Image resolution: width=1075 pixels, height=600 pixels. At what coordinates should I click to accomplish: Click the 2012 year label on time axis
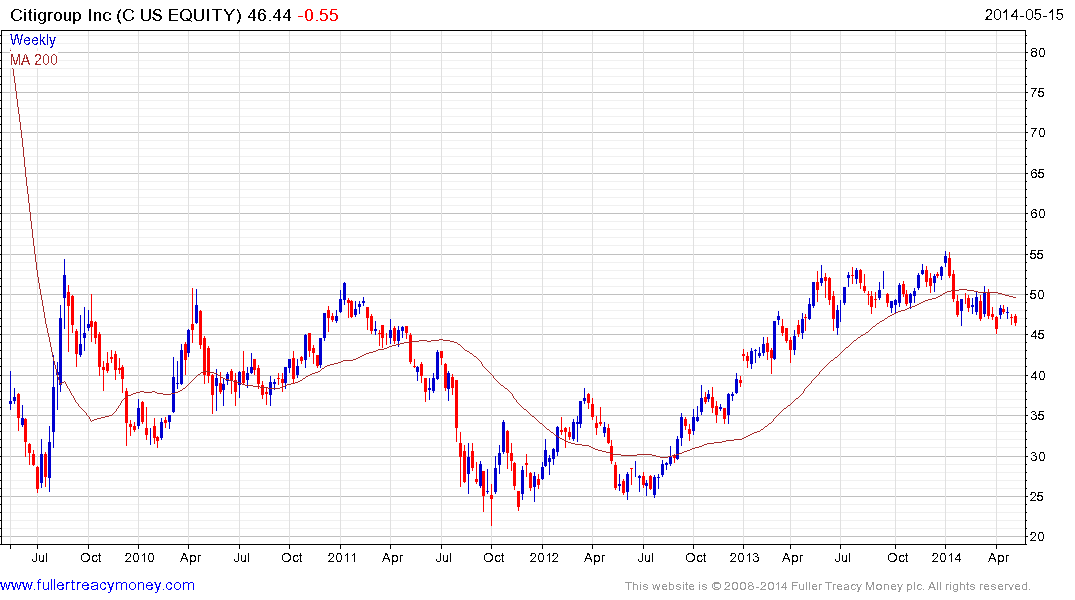[544, 557]
